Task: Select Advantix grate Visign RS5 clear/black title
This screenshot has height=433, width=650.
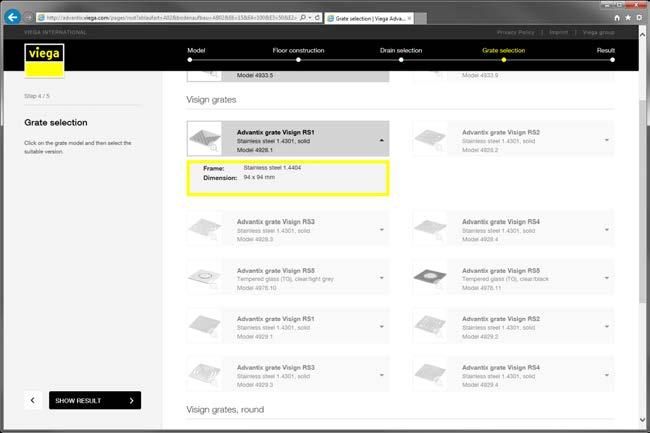Action: pyautogui.click(x=501, y=271)
